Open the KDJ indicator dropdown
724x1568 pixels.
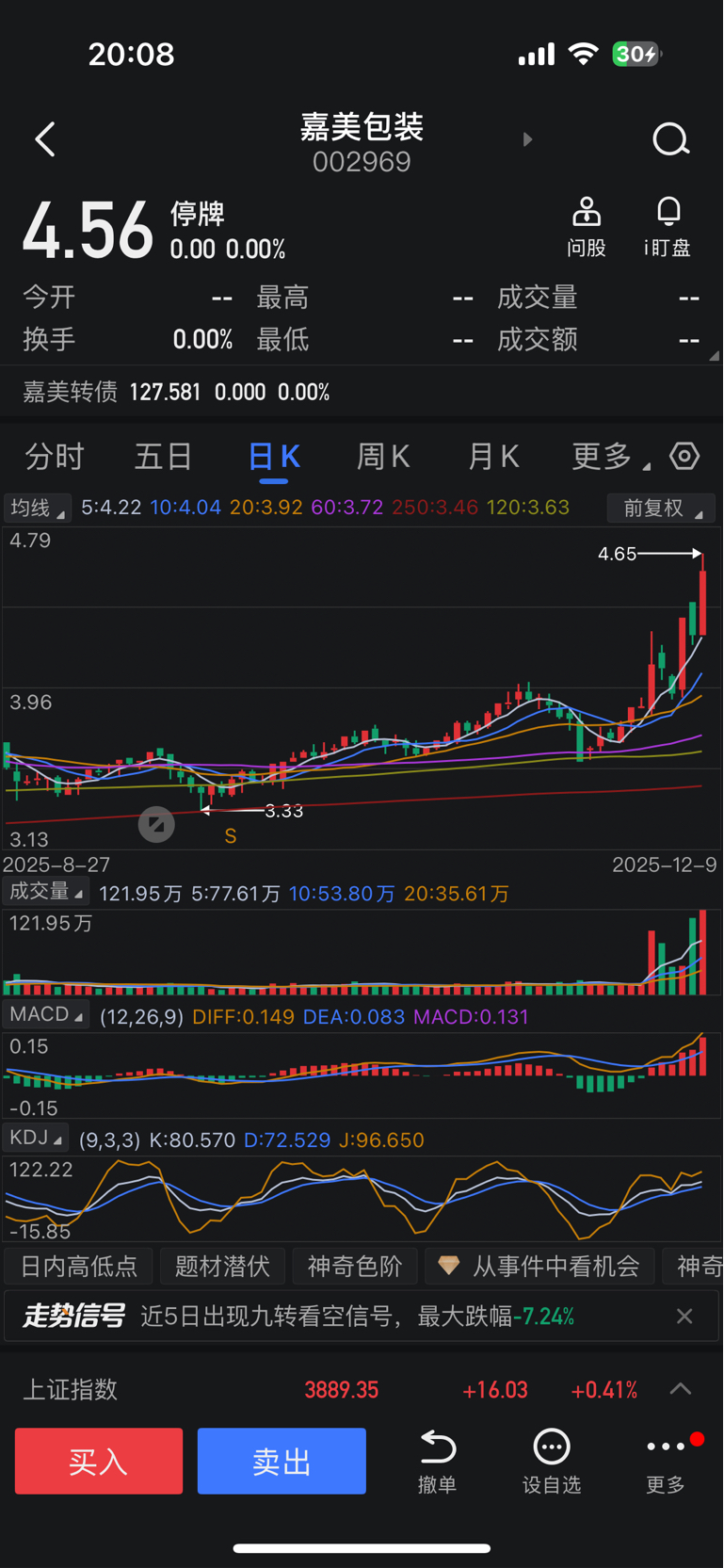tap(36, 1138)
